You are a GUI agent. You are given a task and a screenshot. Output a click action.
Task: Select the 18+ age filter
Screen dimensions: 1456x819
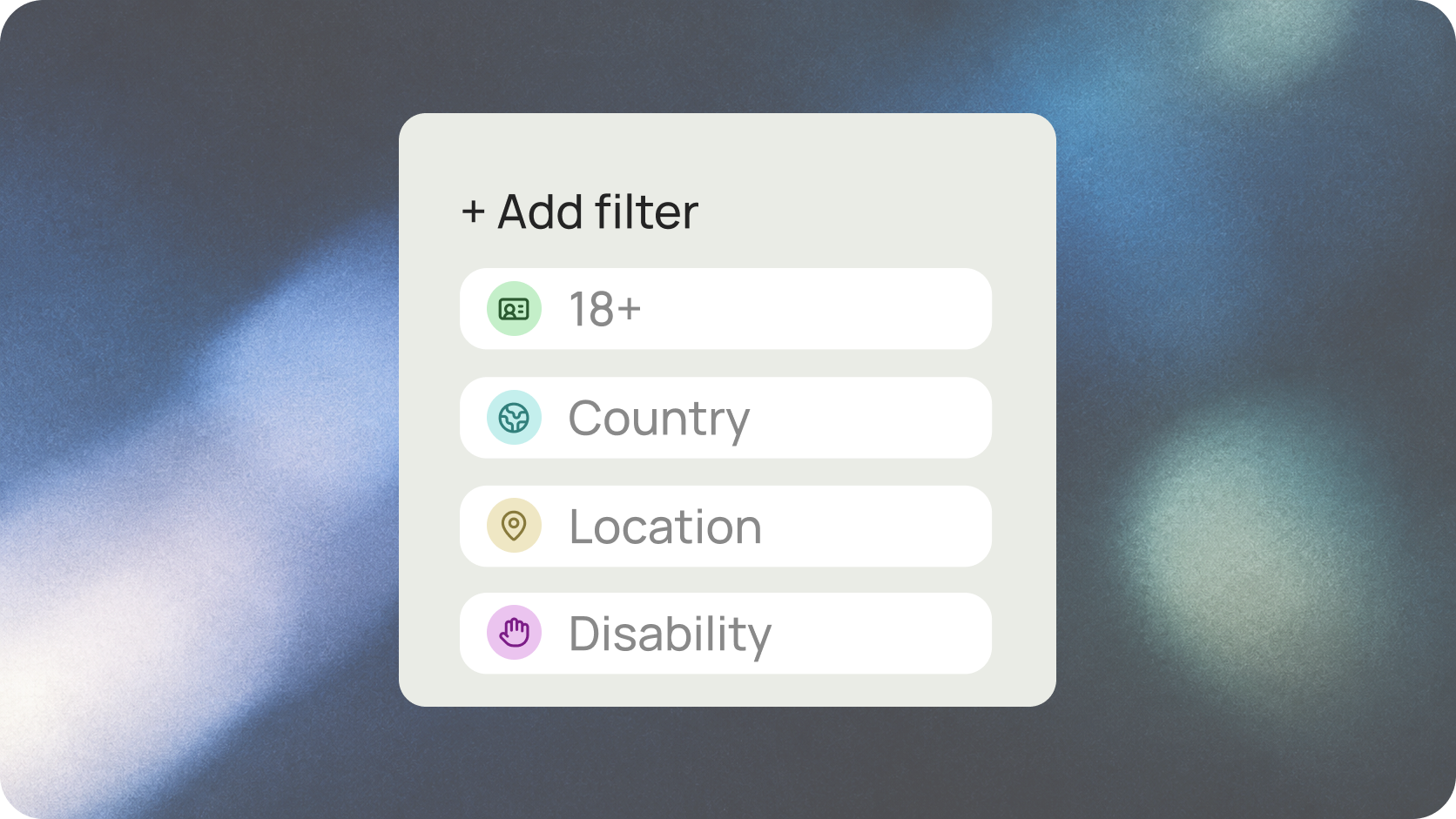coord(725,309)
